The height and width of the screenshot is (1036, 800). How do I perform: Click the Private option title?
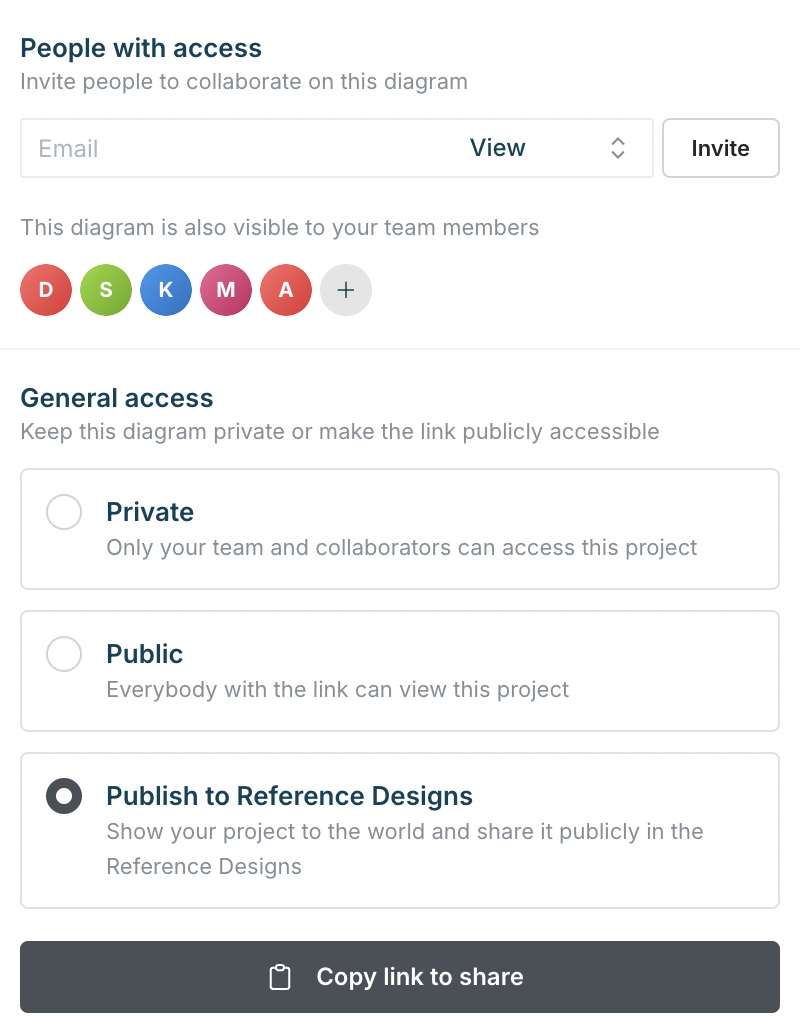pyautogui.click(x=150, y=512)
